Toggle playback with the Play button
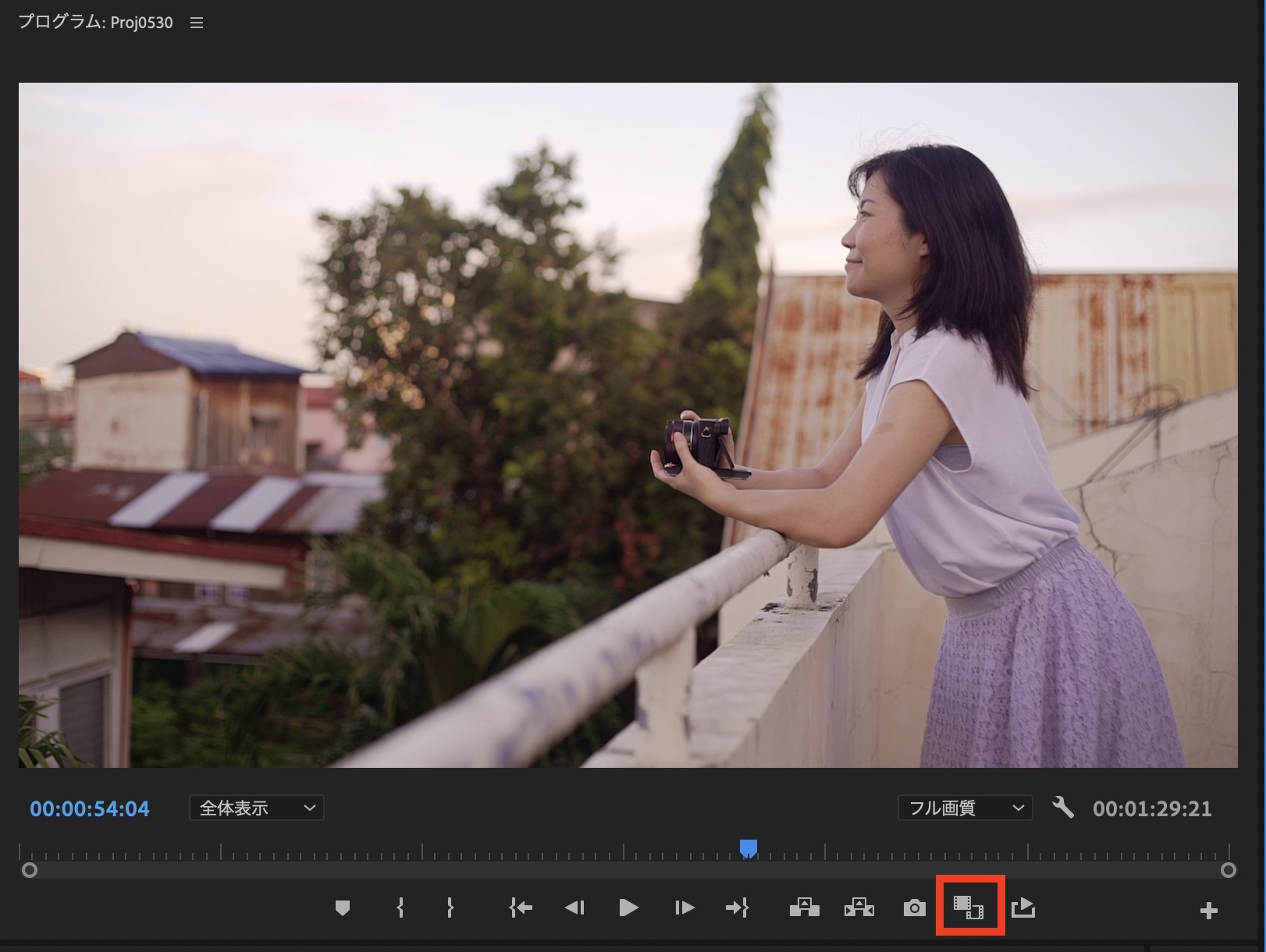The image size is (1266, 952). pyautogui.click(x=628, y=908)
